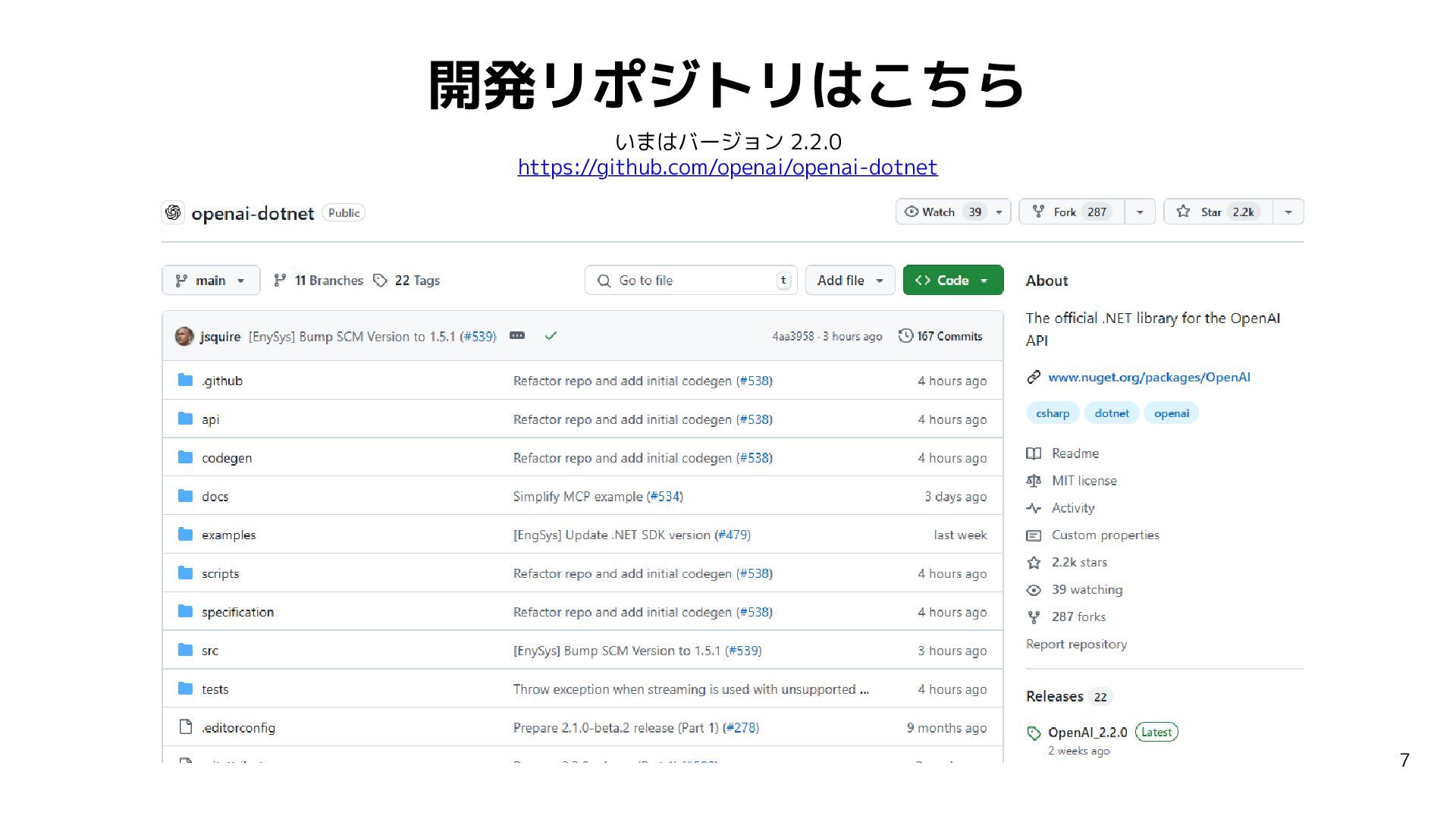
Task: Expand the Watch dropdown arrow
Action: (999, 212)
